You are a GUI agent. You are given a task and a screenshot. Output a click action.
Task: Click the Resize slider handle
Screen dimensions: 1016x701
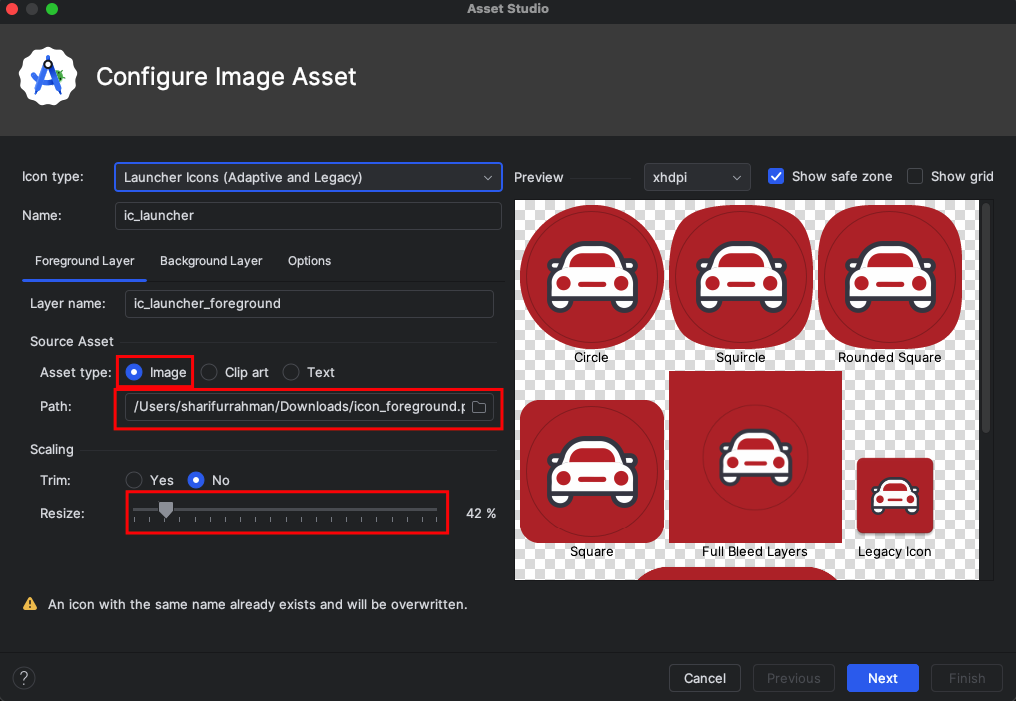(166, 511)
